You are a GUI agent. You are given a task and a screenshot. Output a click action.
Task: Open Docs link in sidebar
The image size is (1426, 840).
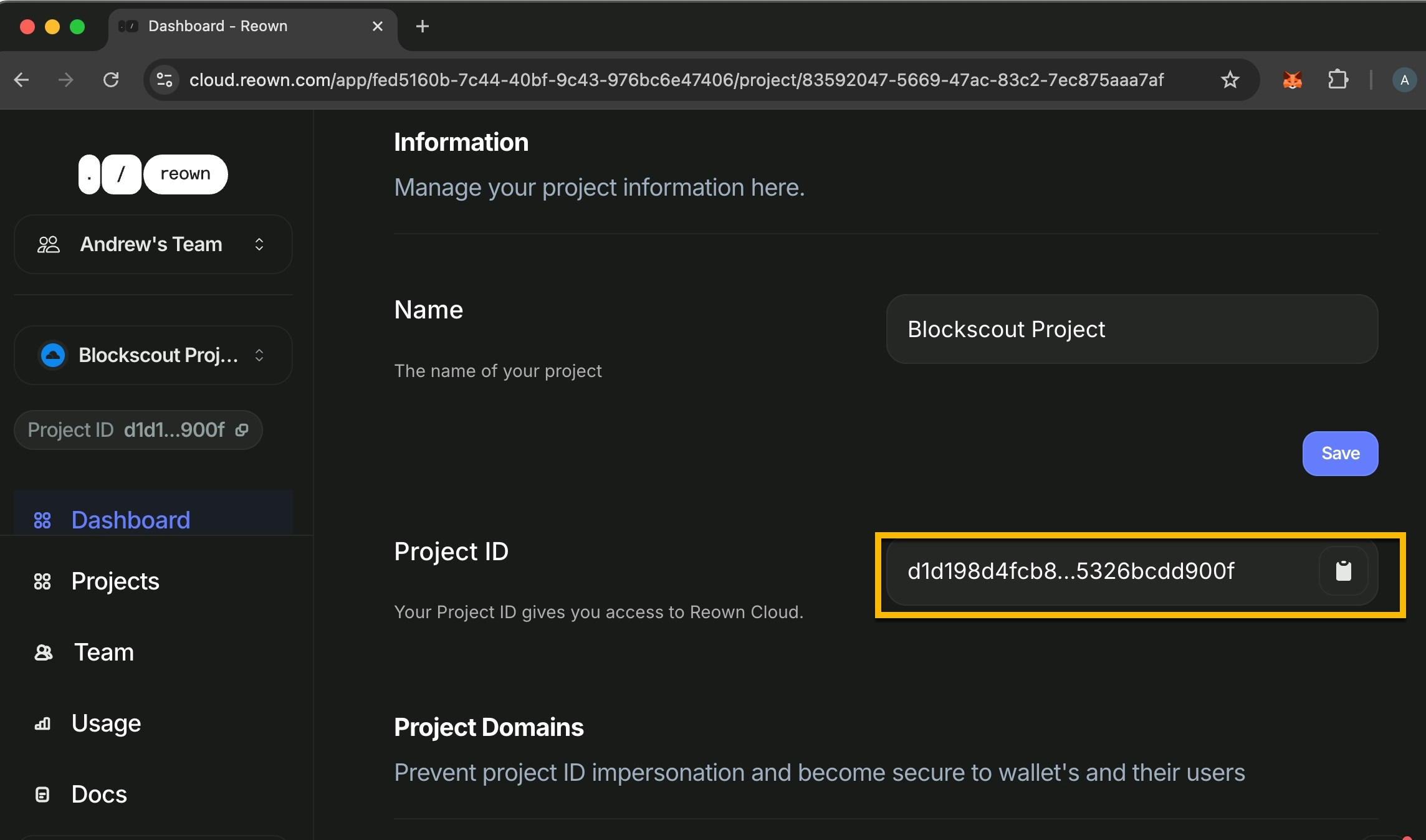[99, 794]
